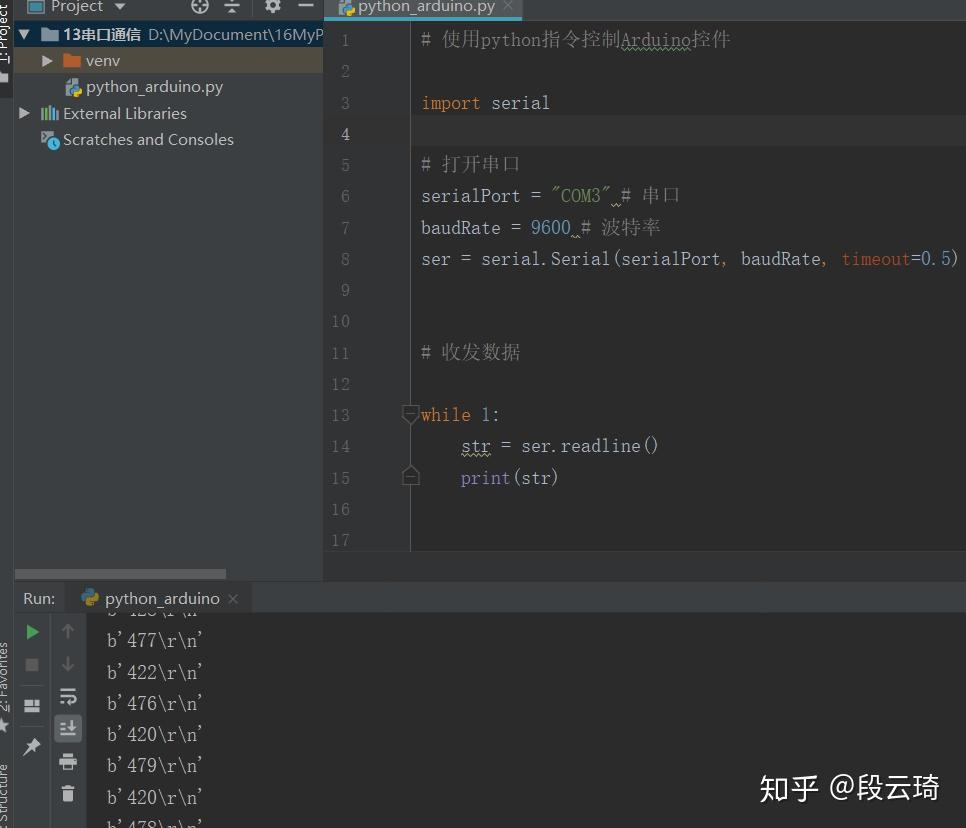Screen dimensions: 966x828
Task: Clear all output in the Run console
Action: (67, 793)
